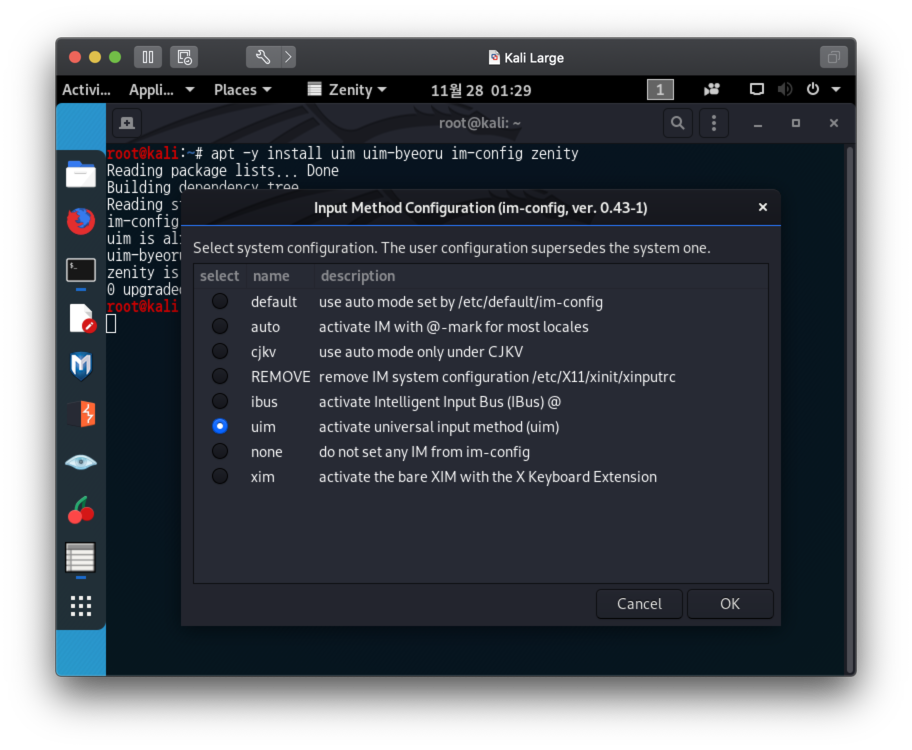Open virtual machine settings wrench
The width and height of the screenshot is (912, 750).
(263, 57)
